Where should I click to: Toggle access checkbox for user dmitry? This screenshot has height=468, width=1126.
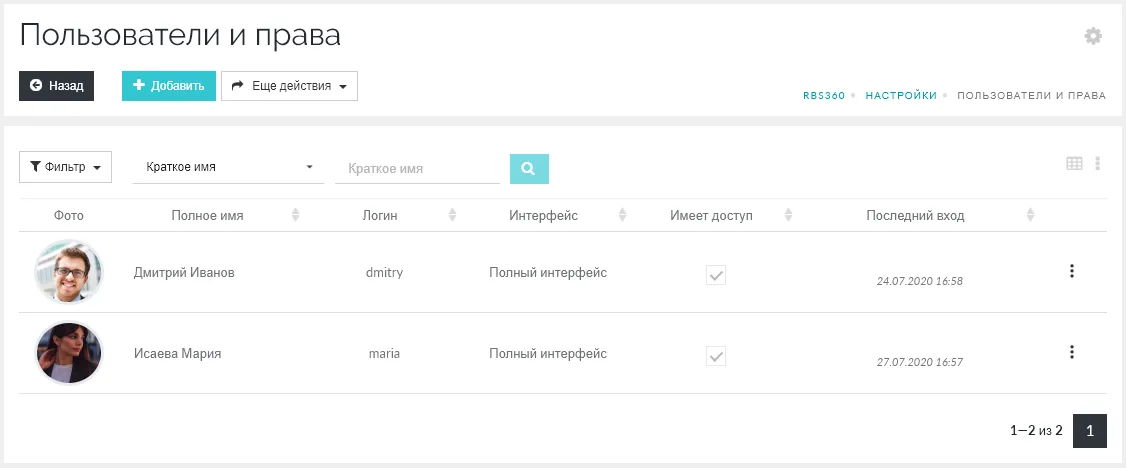[716, 275]
